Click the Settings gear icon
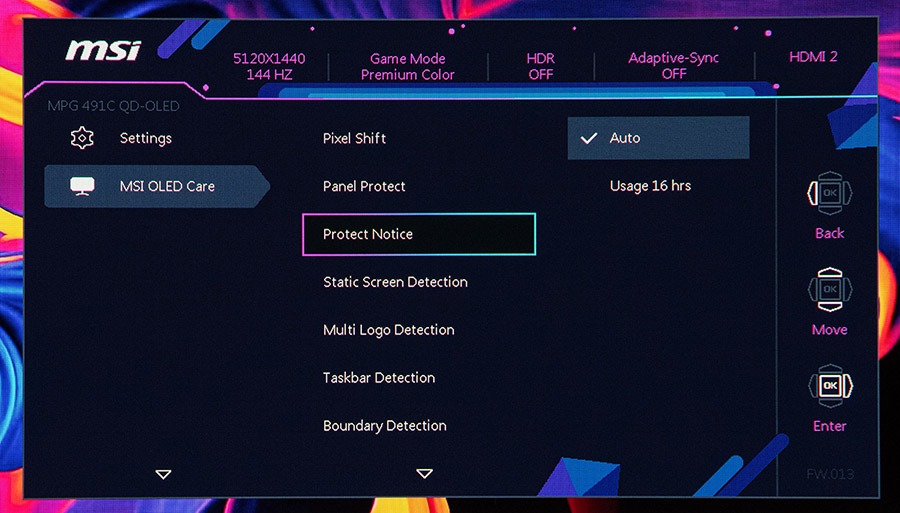The image size is (900, 513). (82, 138)
